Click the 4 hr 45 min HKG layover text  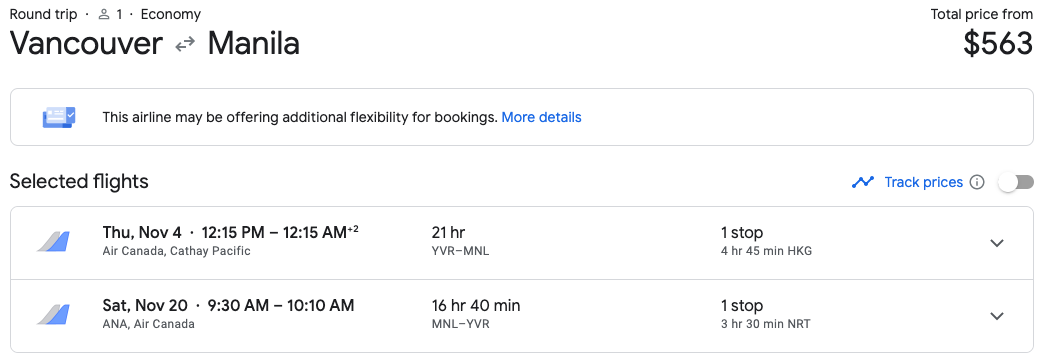[x=766, y=251]
